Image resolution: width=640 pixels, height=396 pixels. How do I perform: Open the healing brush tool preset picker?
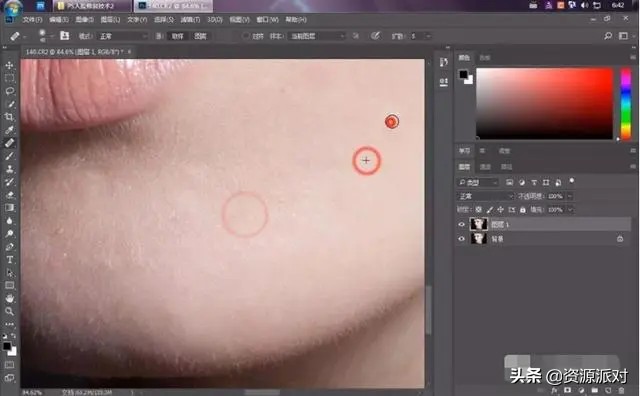pyautogui.click(x=17, y=36)
